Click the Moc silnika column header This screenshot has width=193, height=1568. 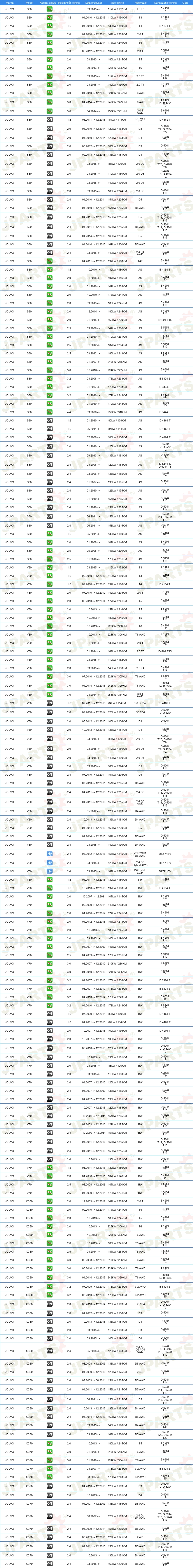pyautogui.click(x=117, y=2)
